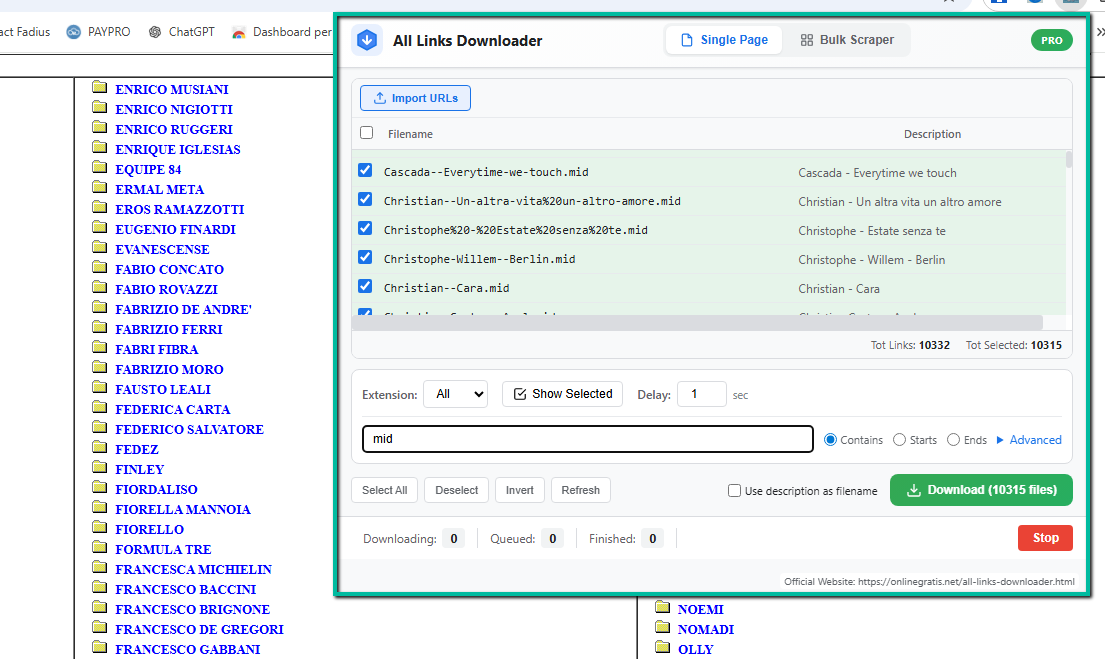Screen dimensions: 1105x659
Task: Uncheck Christian--Cara.mid checkbox
Action: point(365,285)
